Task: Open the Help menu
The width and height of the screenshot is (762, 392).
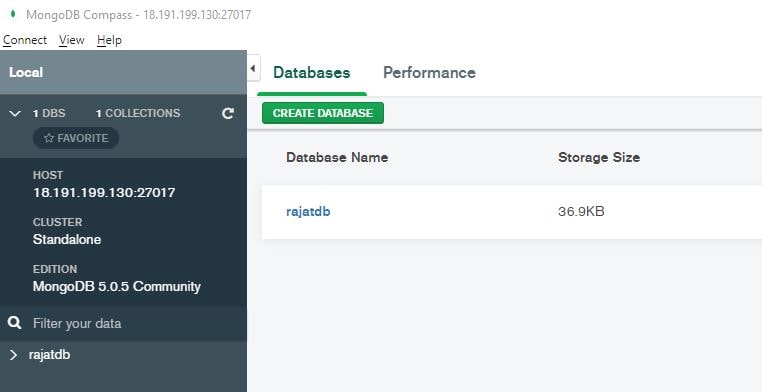Action: coord(109,40)
